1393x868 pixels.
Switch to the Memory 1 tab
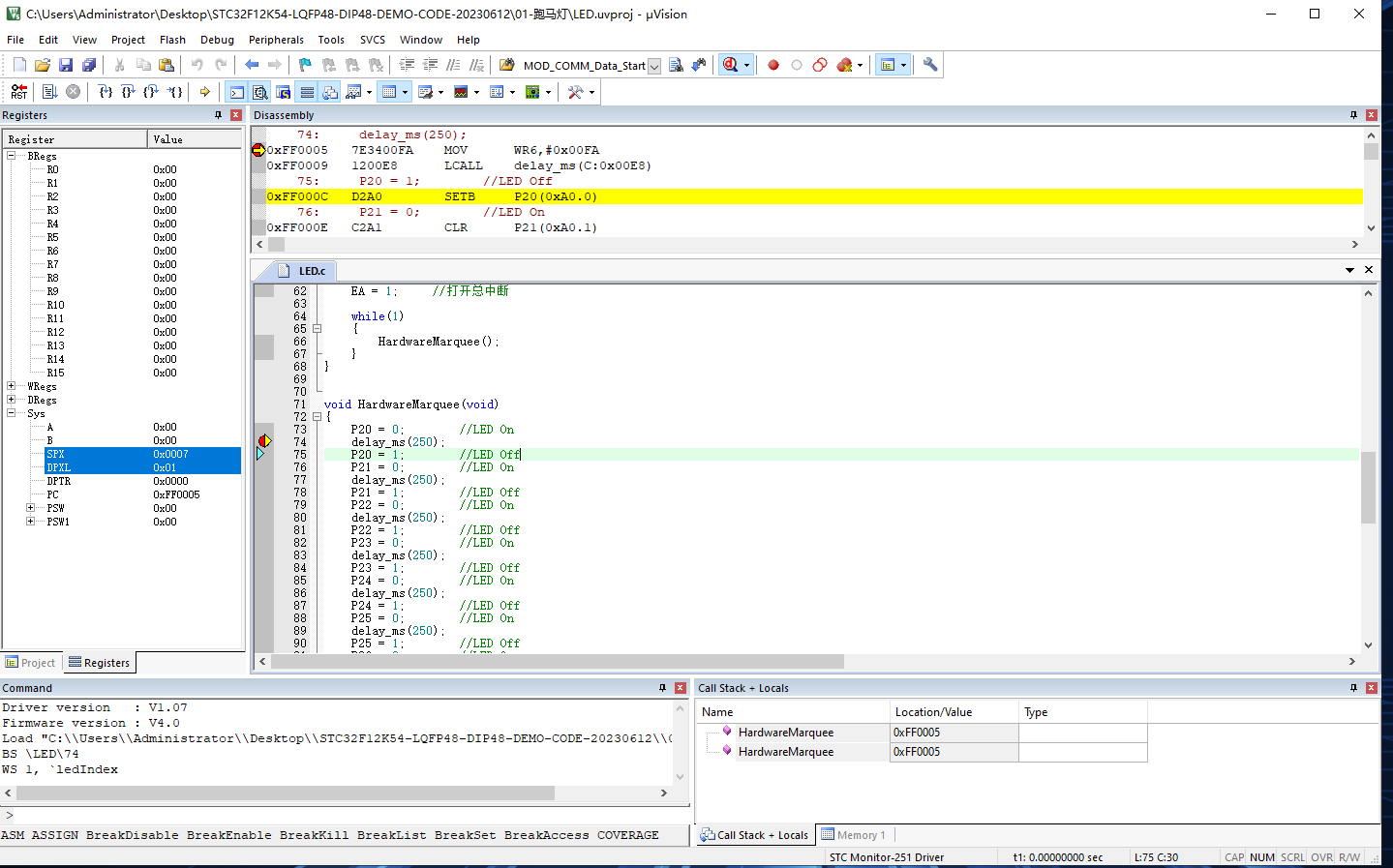point(853,835)
